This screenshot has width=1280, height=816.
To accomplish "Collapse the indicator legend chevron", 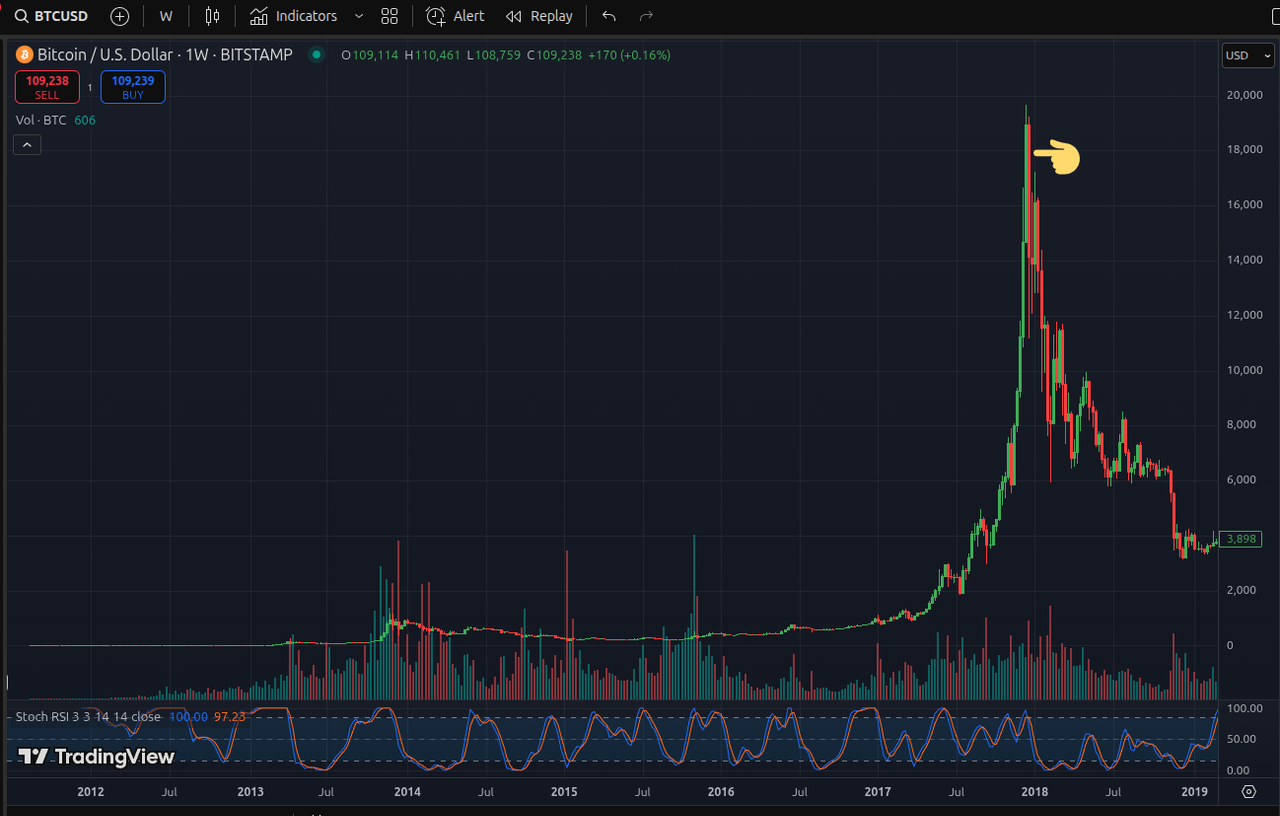I will point(27,145).
